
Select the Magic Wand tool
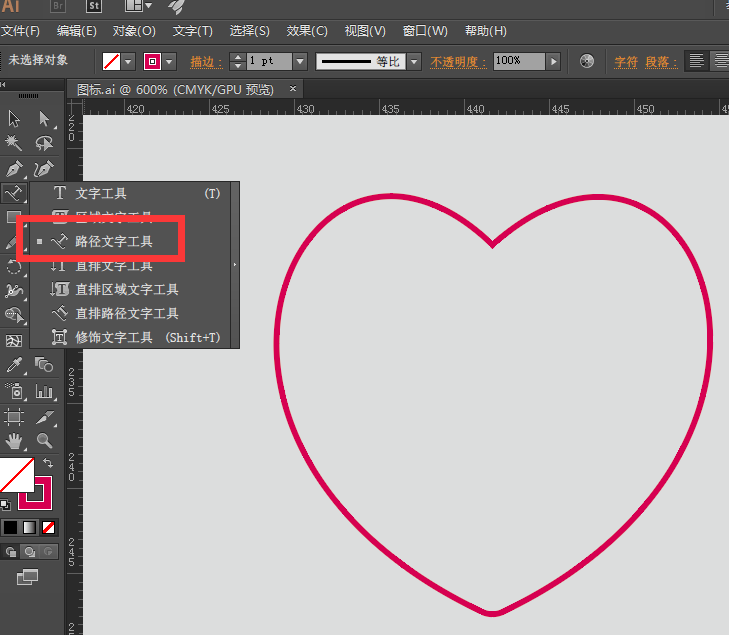[x=14, y=143]
